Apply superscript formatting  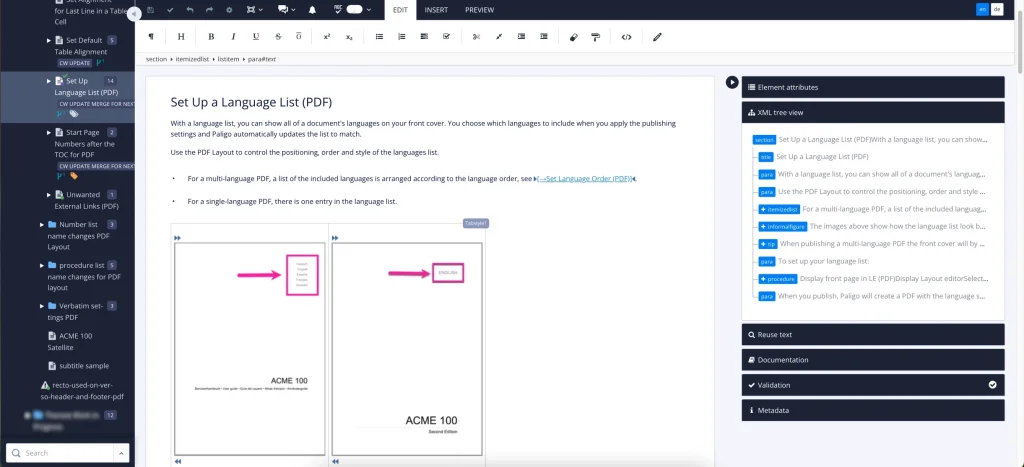327,36
